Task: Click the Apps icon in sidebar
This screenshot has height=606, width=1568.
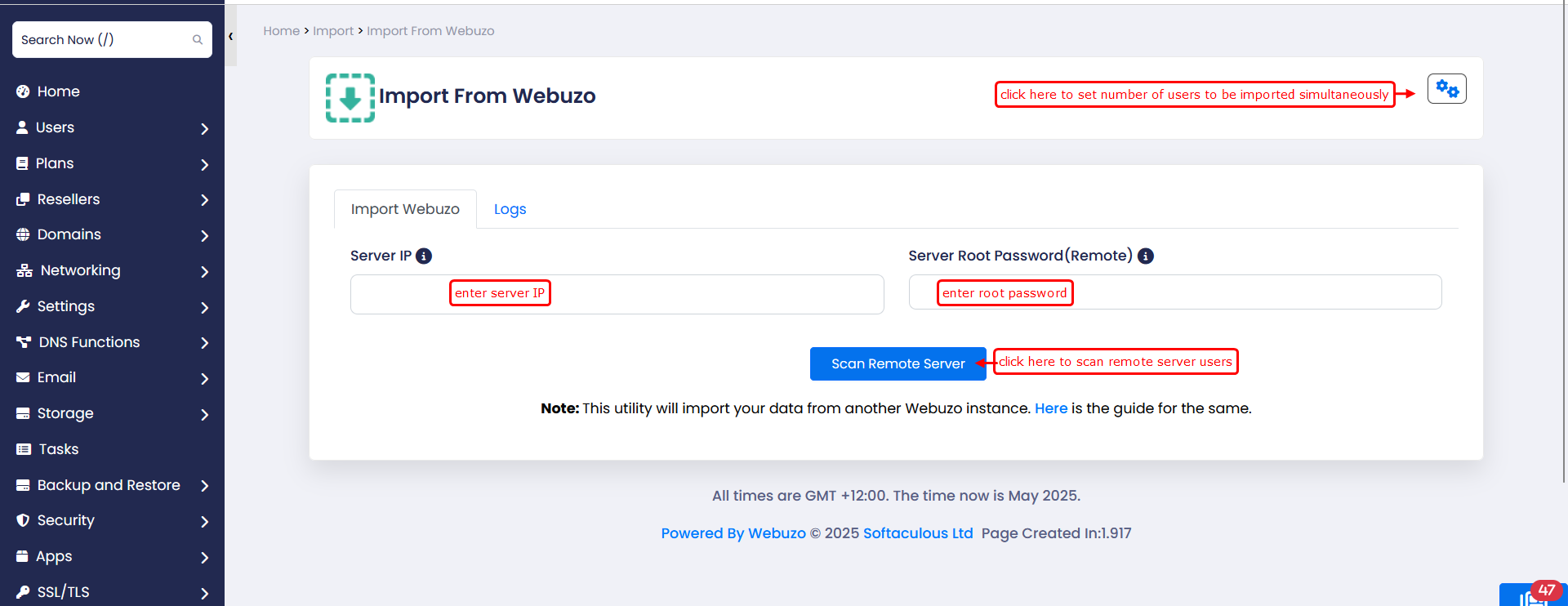Action: [x=22, y=556]
